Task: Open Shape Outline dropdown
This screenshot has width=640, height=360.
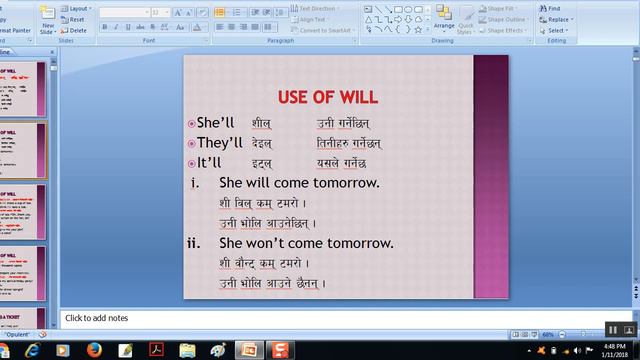Action: pyautogui.click(x=503, y=19)
